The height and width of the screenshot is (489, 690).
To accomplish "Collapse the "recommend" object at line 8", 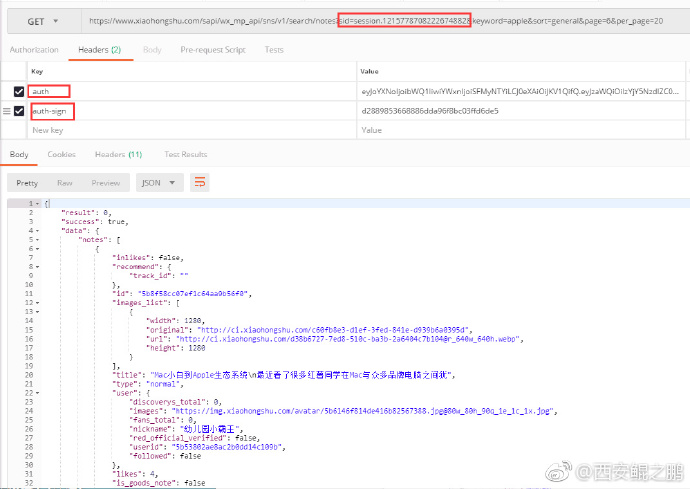I will [x=37, y=267].
